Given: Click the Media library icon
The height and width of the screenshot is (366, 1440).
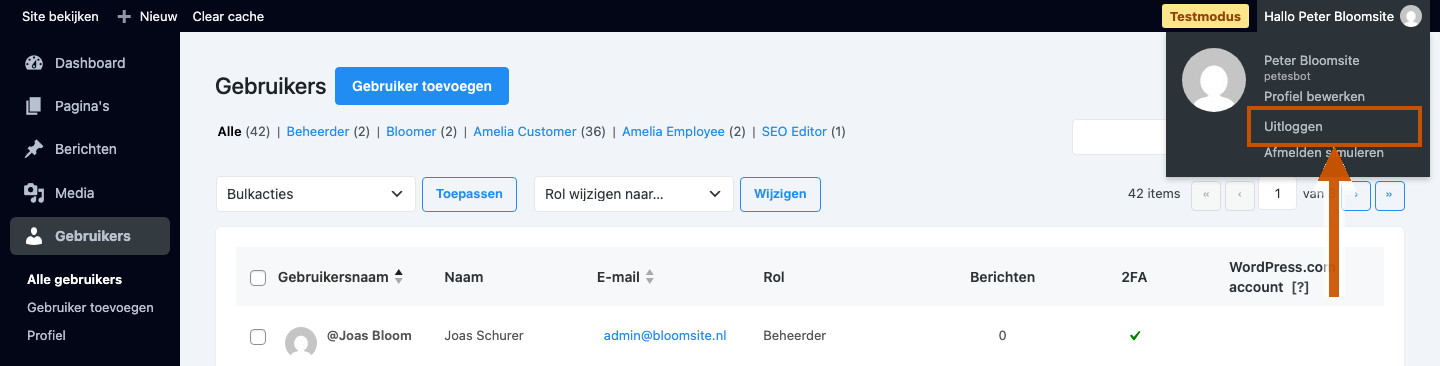Looking at the screenshot, I should click(35, 193).
